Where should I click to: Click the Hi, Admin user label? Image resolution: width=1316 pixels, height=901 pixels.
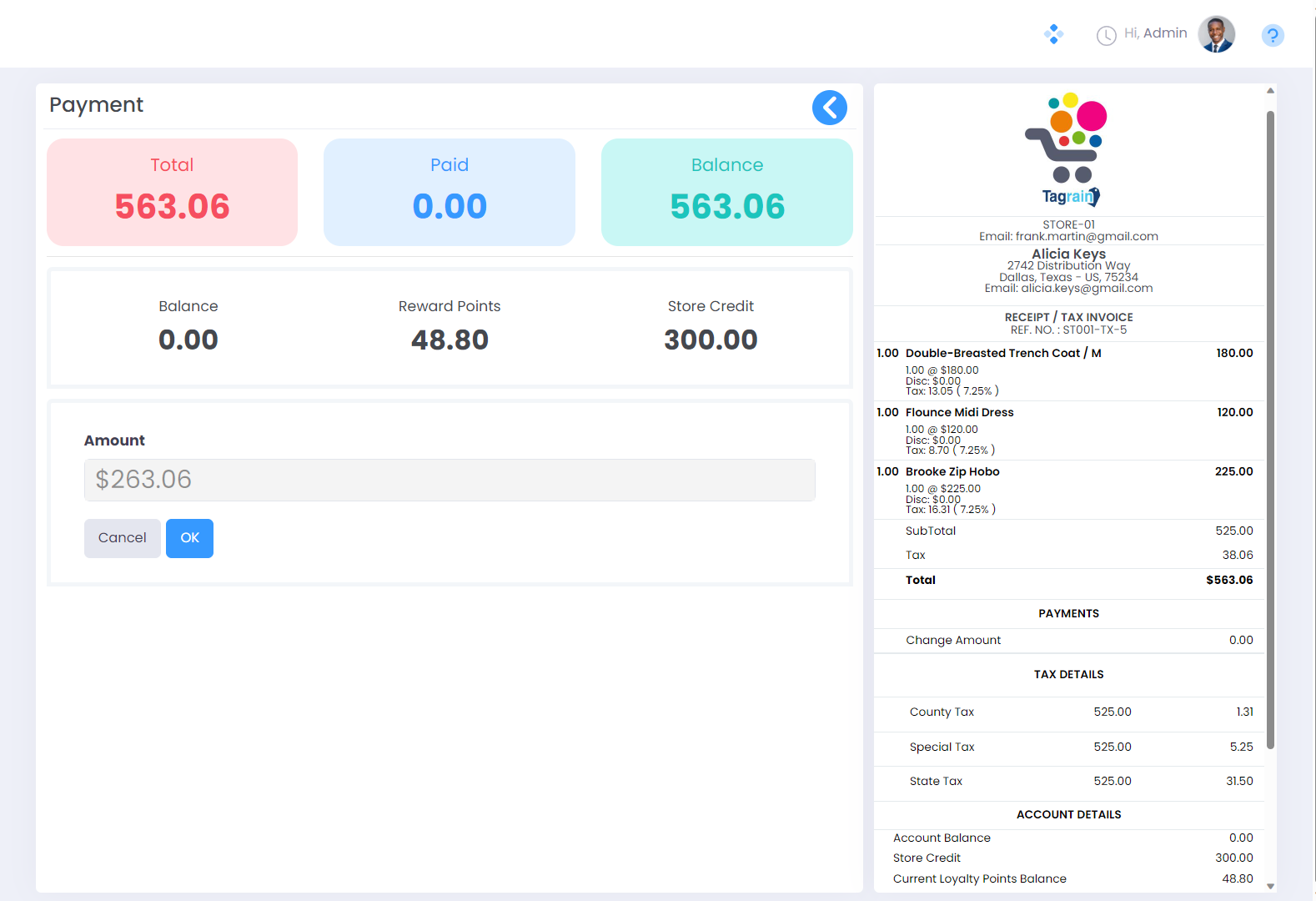point(1155,33)
